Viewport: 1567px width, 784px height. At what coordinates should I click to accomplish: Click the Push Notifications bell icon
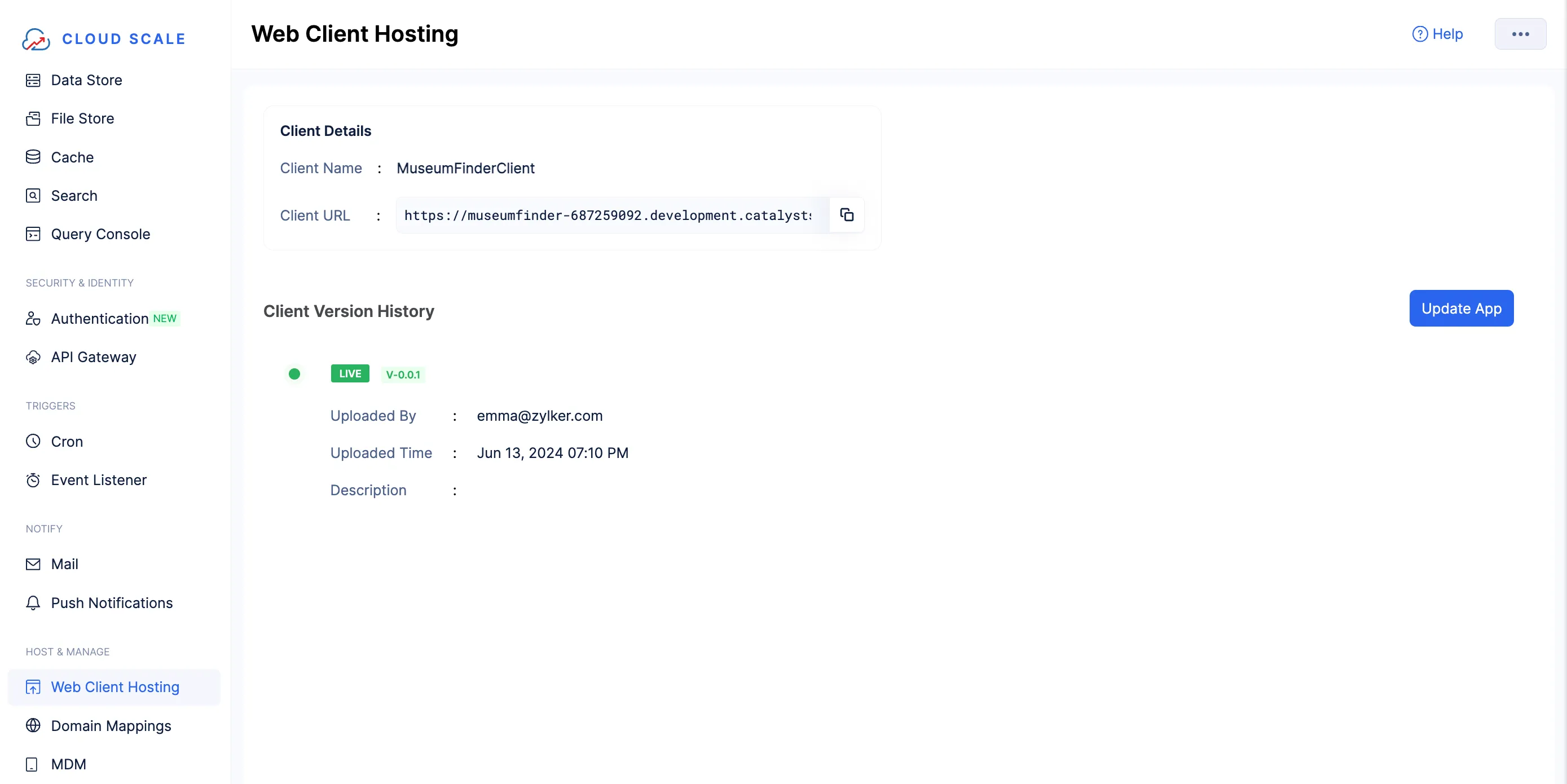coord(33,603)
